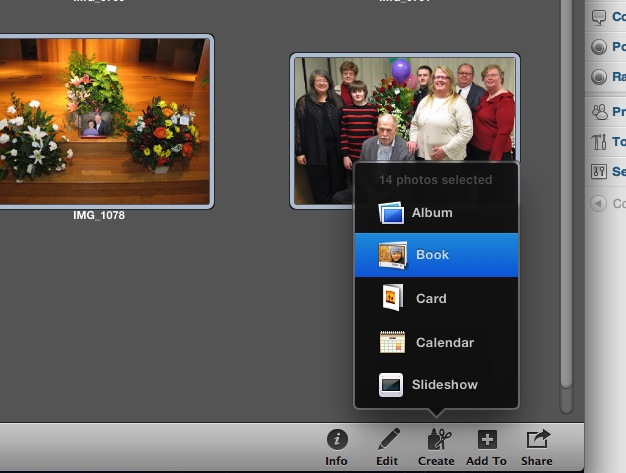This screenshot has width=626, height=473.
Task: Click the IMG_1078 photo title label
Action: click(x=99, y=216)
